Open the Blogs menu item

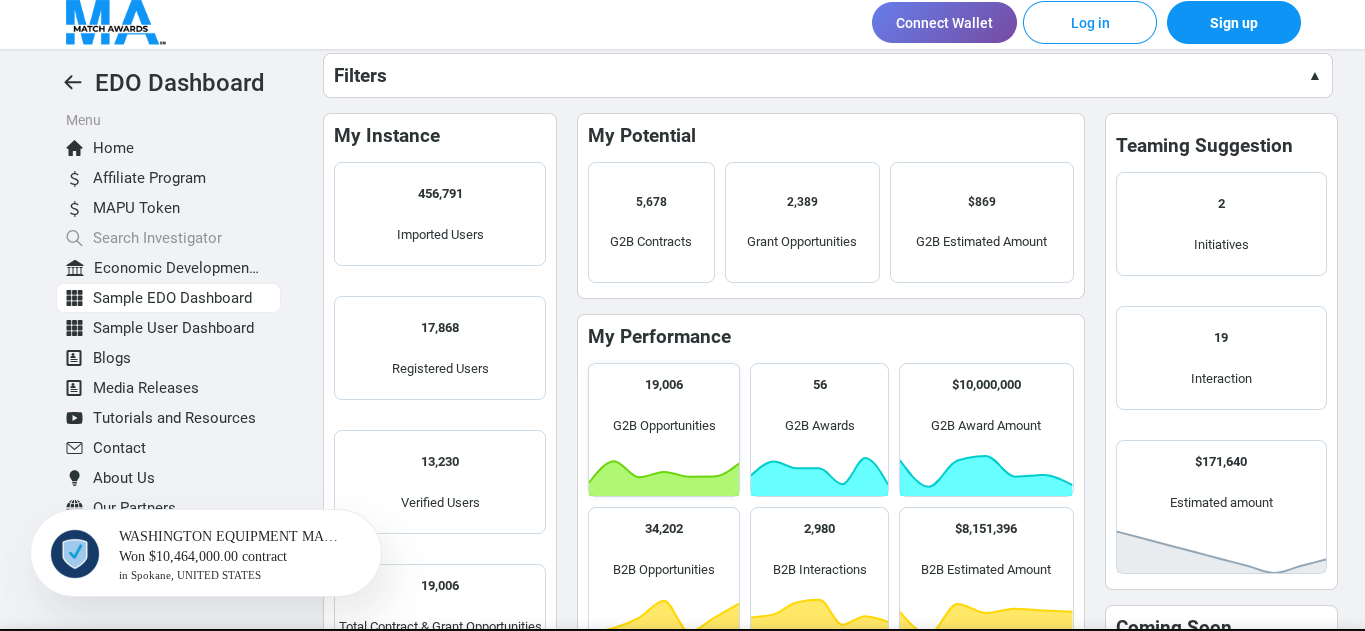(x=112, y=358)
